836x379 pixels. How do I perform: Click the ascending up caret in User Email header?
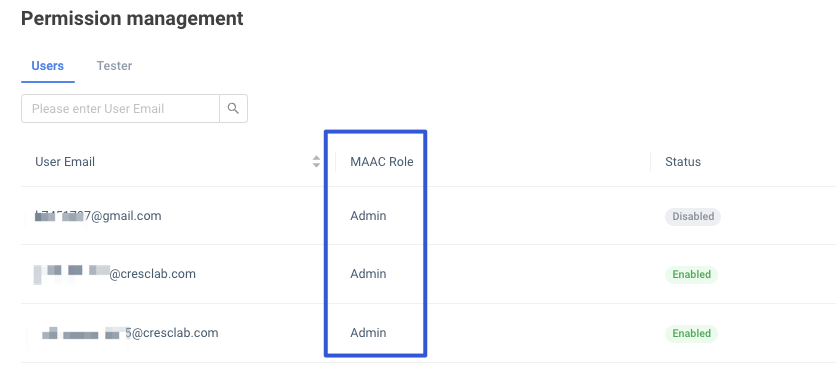click(316, 158)
